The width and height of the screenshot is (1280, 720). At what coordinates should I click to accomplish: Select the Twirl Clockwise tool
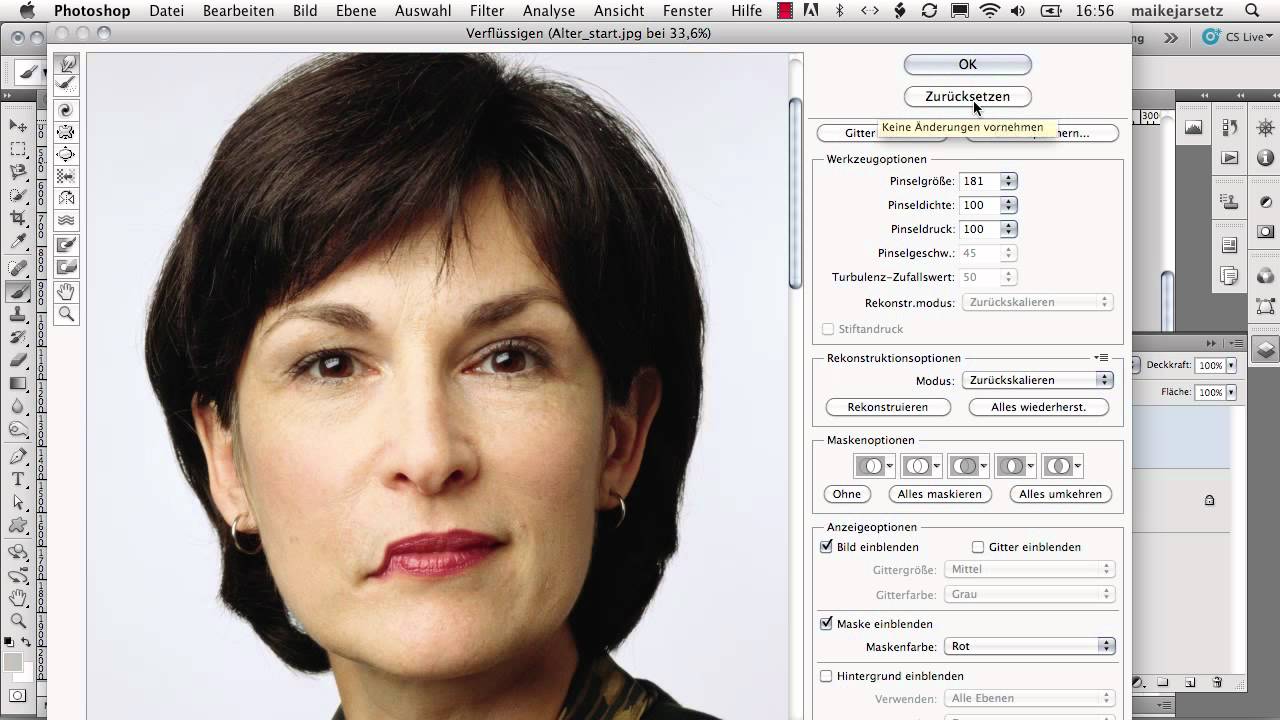67,110
